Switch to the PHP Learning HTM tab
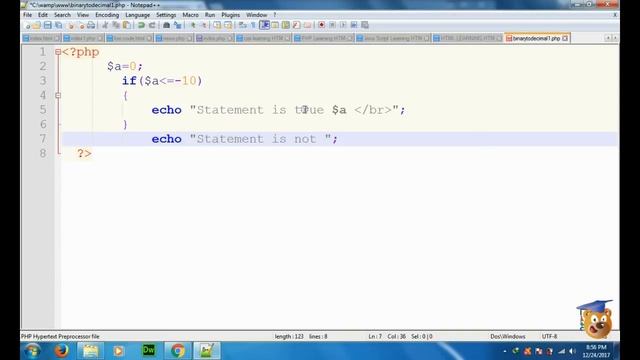The height and width of the screenshot is (360, 640). (323, 38)
